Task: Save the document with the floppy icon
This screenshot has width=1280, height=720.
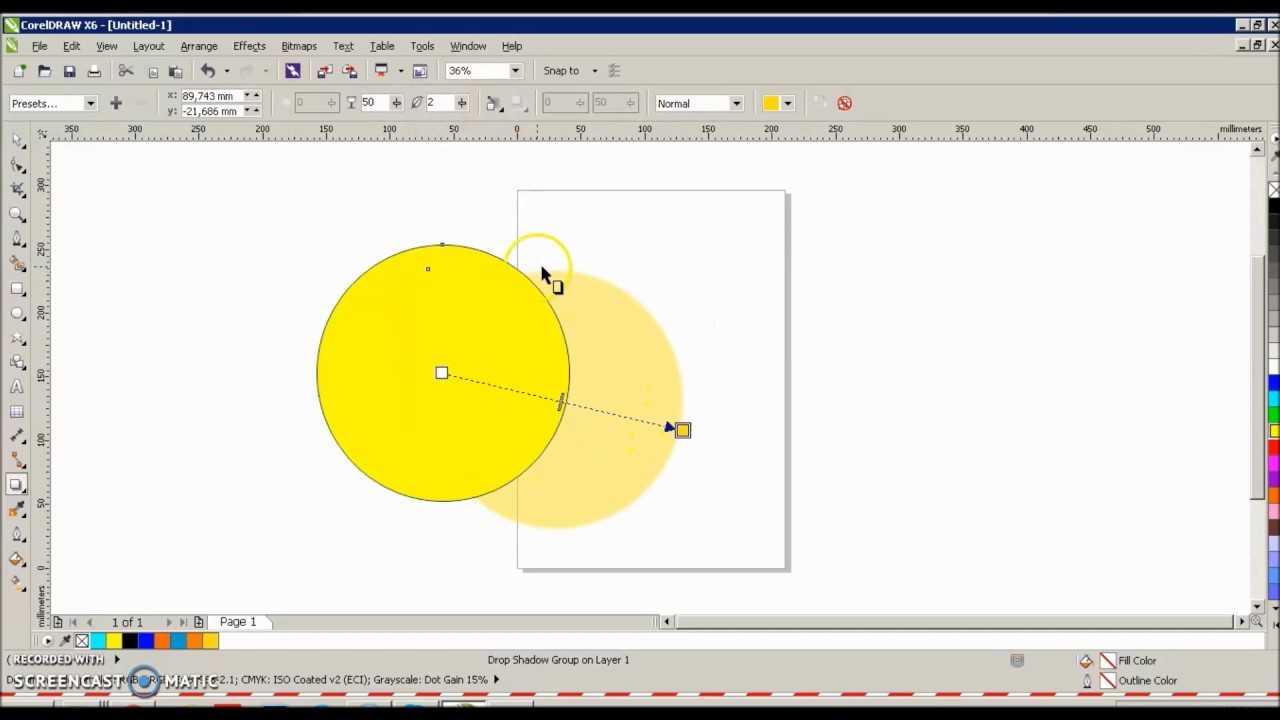Action: [x=69, y=71]
